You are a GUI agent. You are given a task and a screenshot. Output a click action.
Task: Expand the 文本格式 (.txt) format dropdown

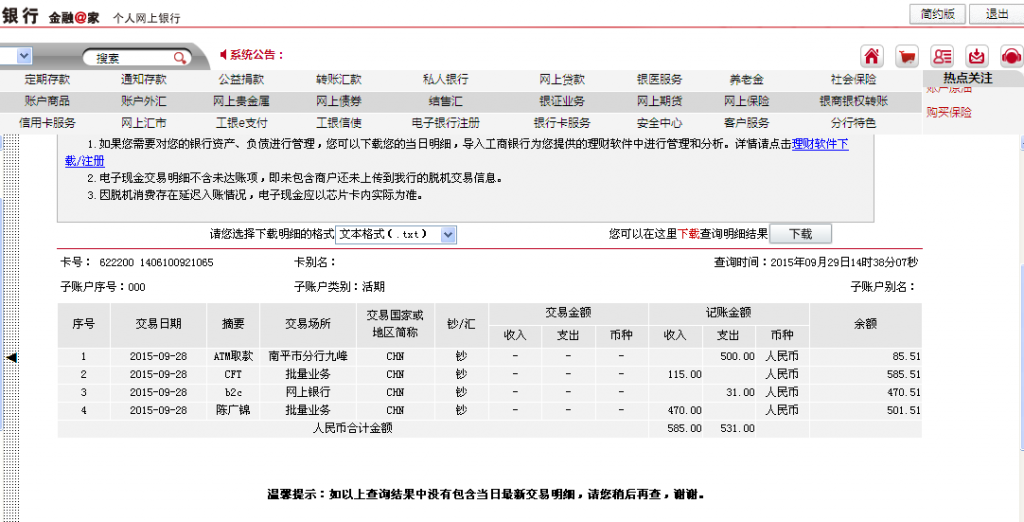[448, 234]
